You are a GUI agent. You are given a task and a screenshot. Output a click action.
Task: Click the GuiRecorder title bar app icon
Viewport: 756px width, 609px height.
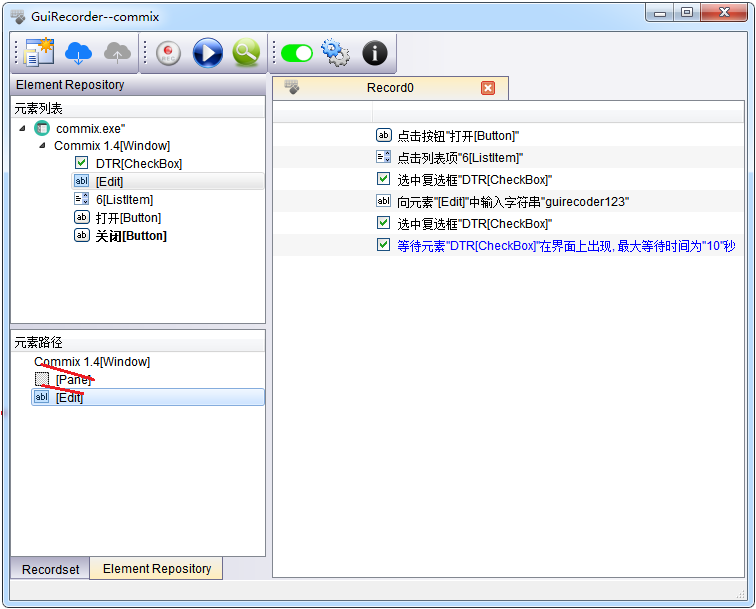18,16
